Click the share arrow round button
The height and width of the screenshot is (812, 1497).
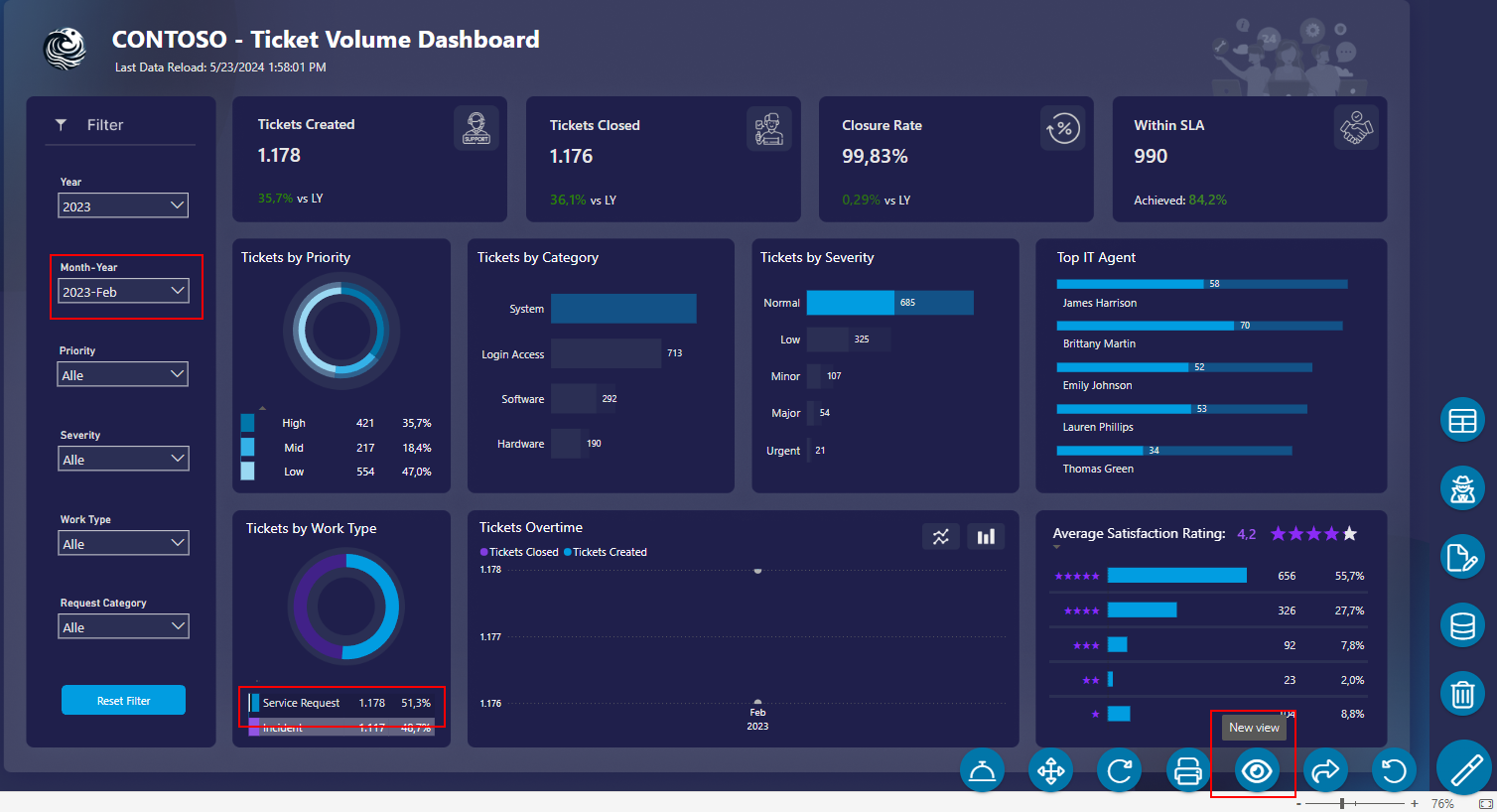point(1325,770)
